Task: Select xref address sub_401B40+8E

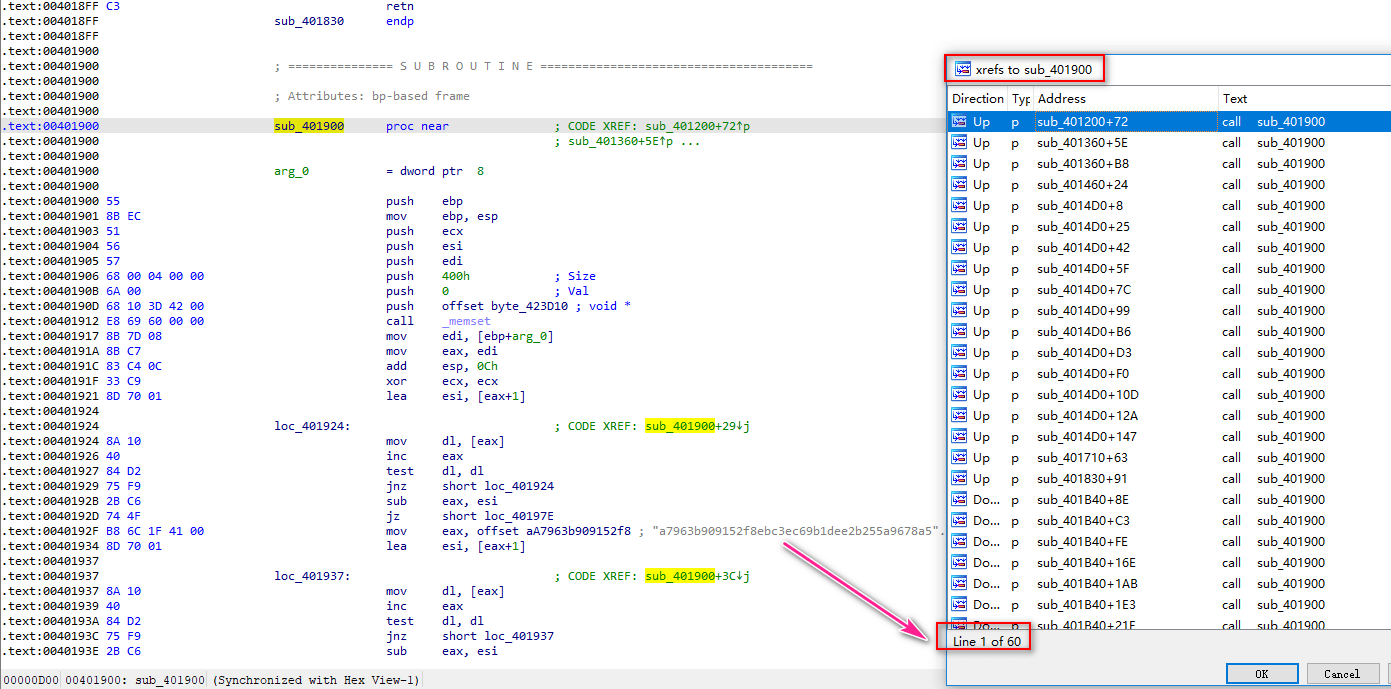Action: click(x=1083, y=499)
